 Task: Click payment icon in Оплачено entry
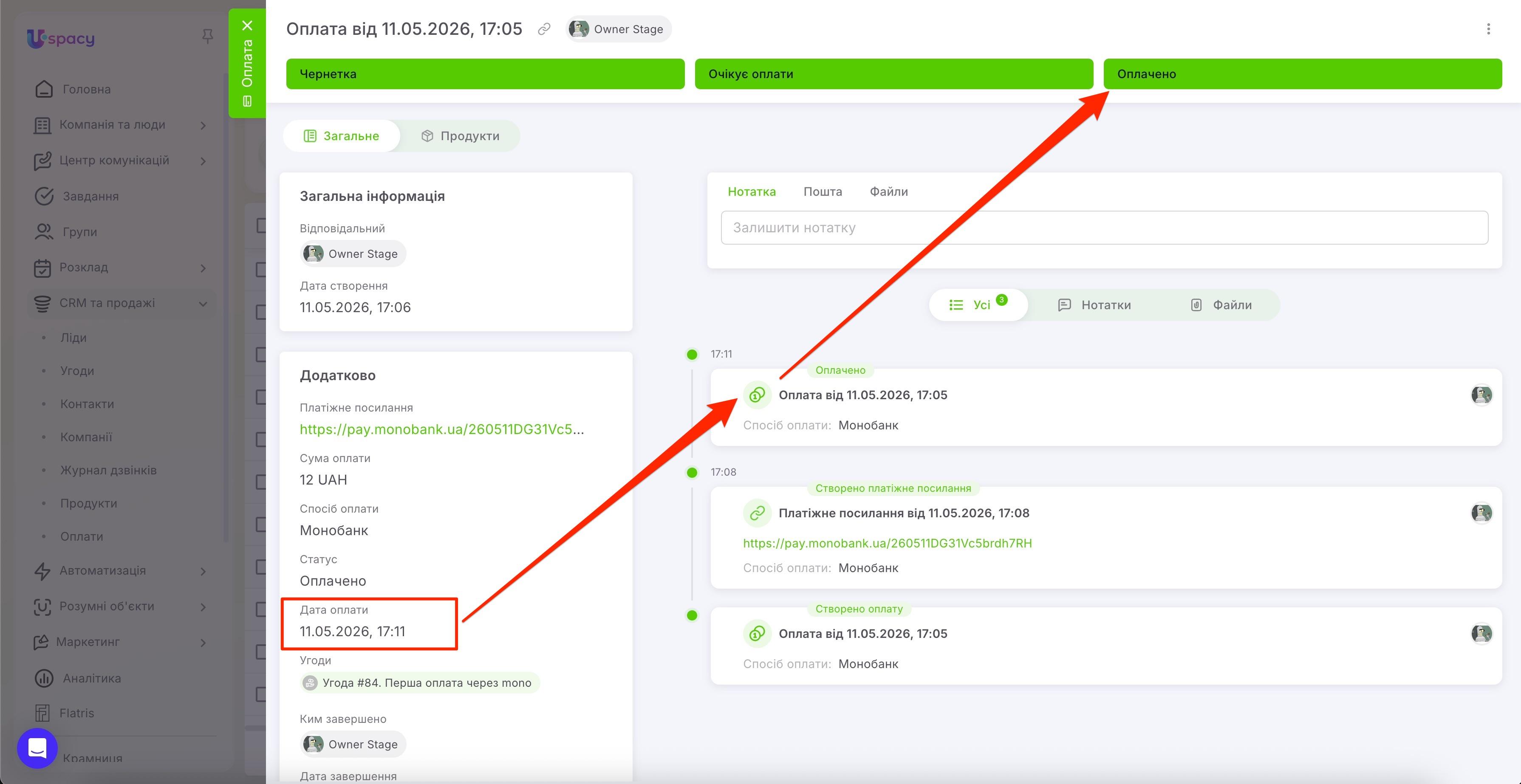(757, 395)
